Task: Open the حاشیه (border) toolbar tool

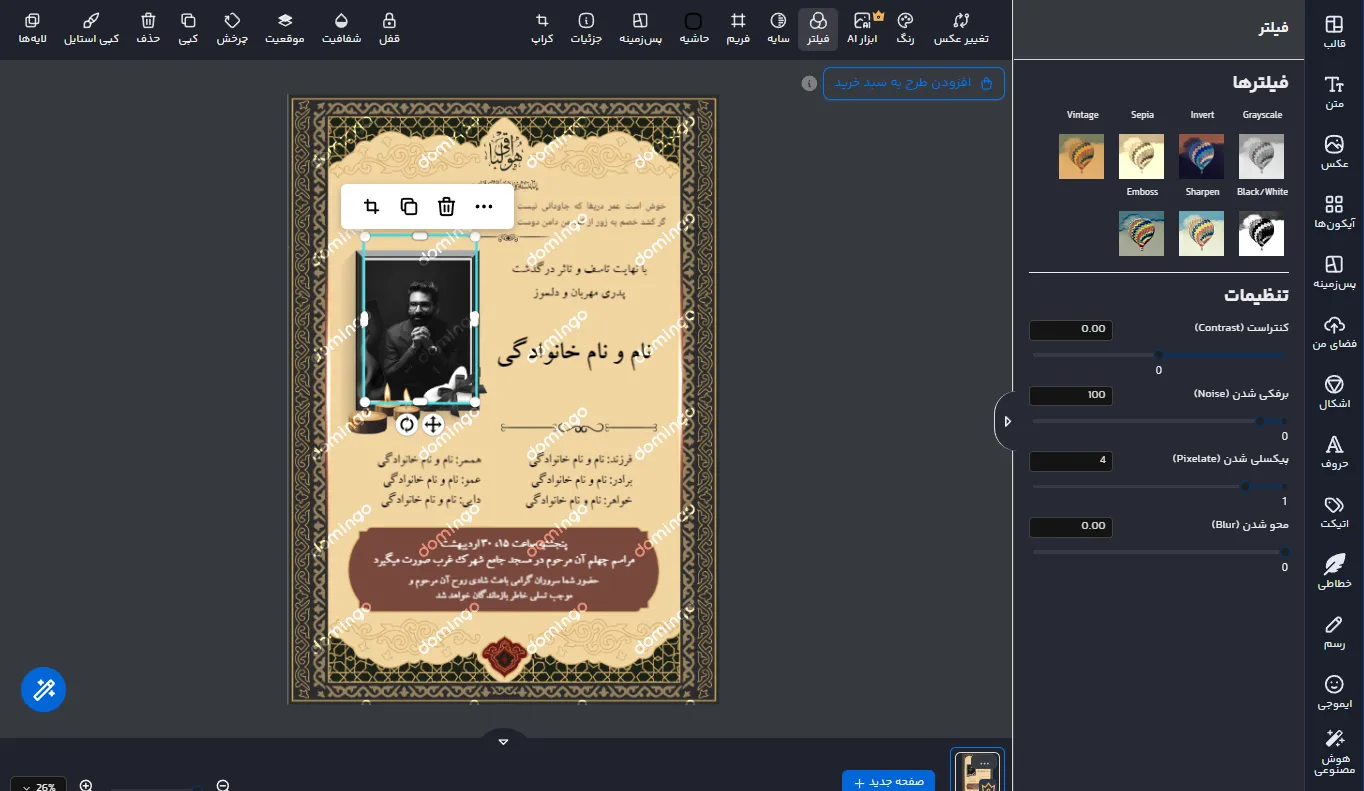Action: coord(694,28)
